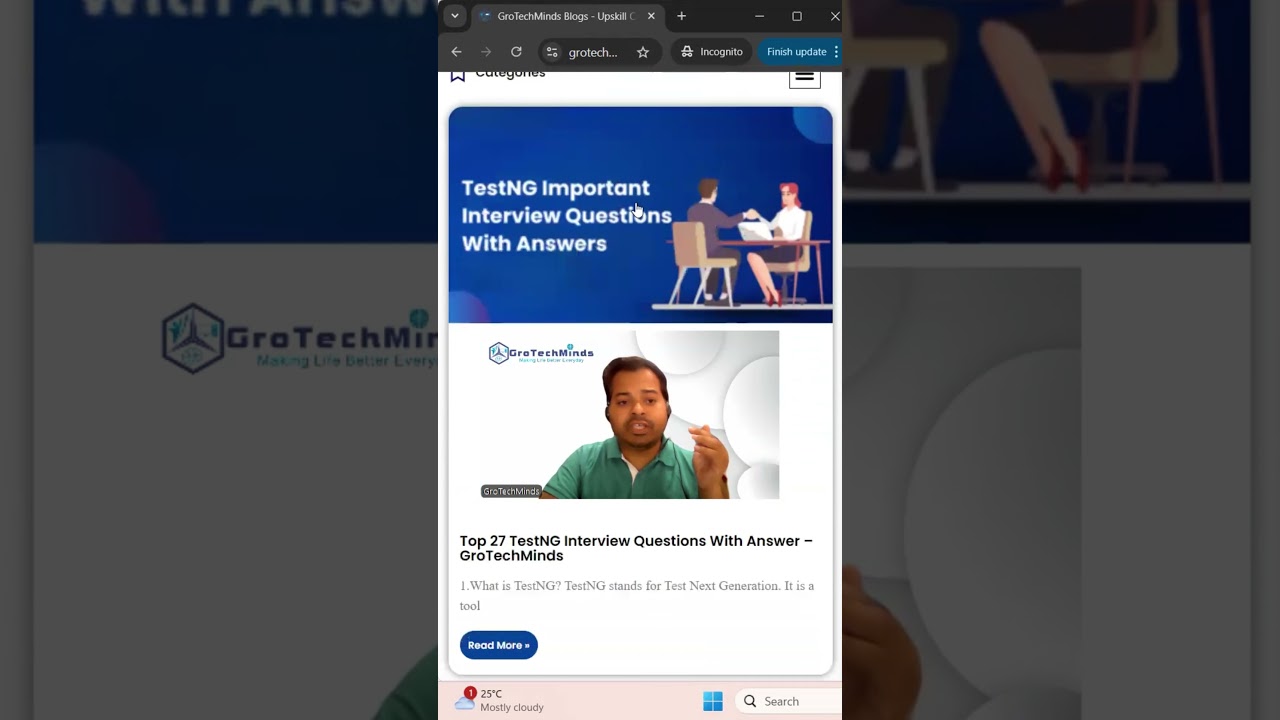The image size is (1280, 720).
Task: Click the Finish update button
Action: 796,52
